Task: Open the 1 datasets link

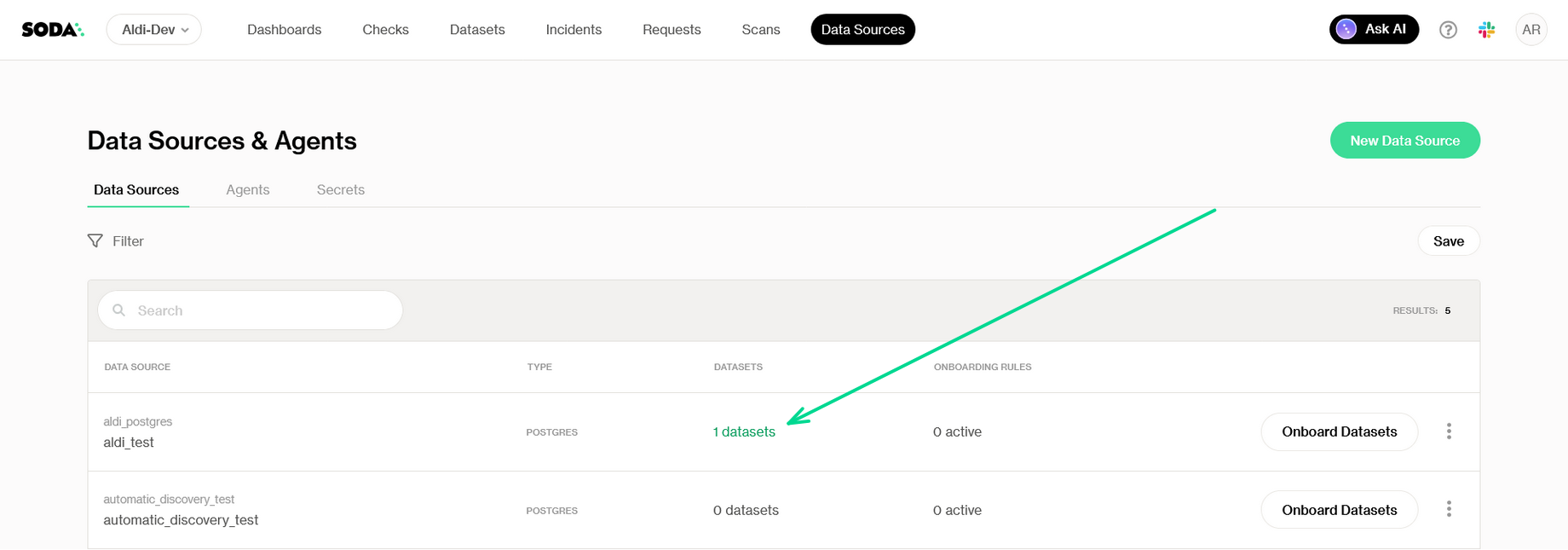Action: tap(744, 432)
